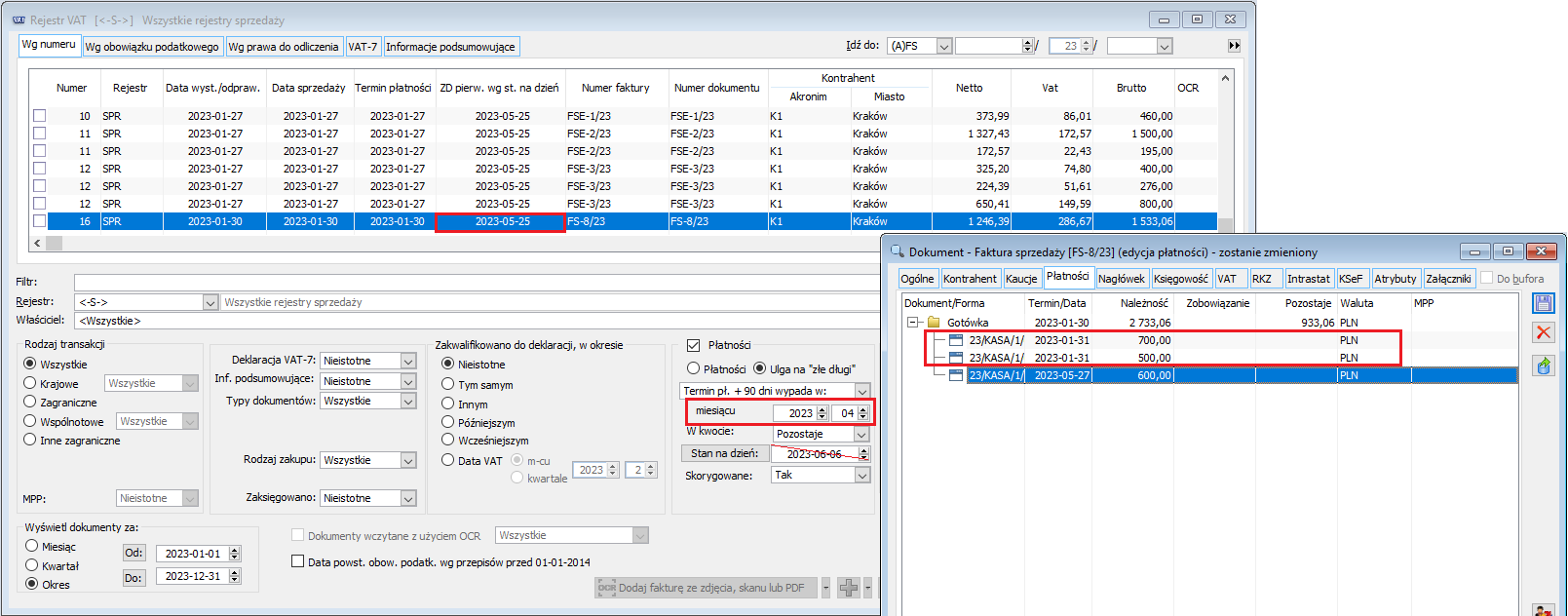Select the Tym samym period option
This screenshot has height=616, width=1568.
point(448,384)
